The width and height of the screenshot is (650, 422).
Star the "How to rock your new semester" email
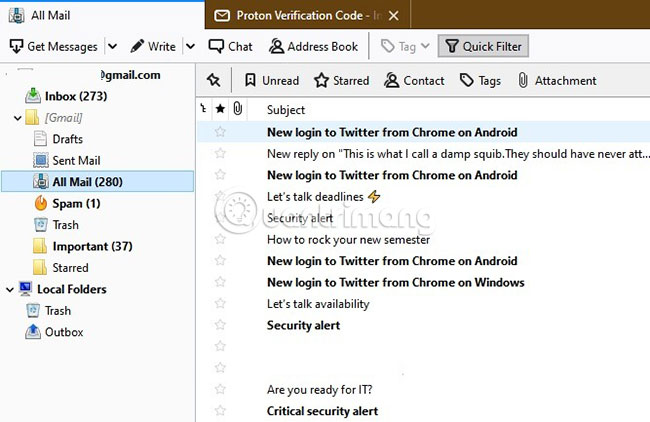pyautogui.click(x=220, y=239)
